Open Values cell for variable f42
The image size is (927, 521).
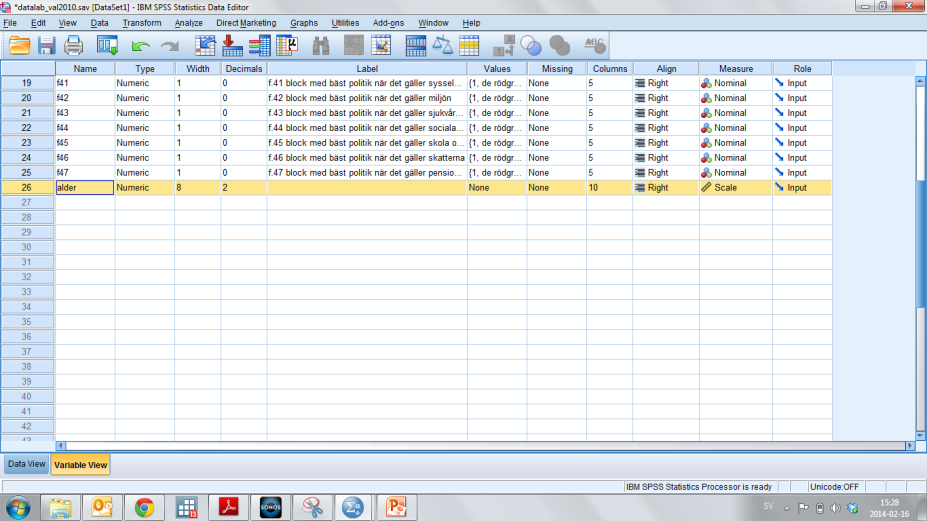tap(497, 98)
